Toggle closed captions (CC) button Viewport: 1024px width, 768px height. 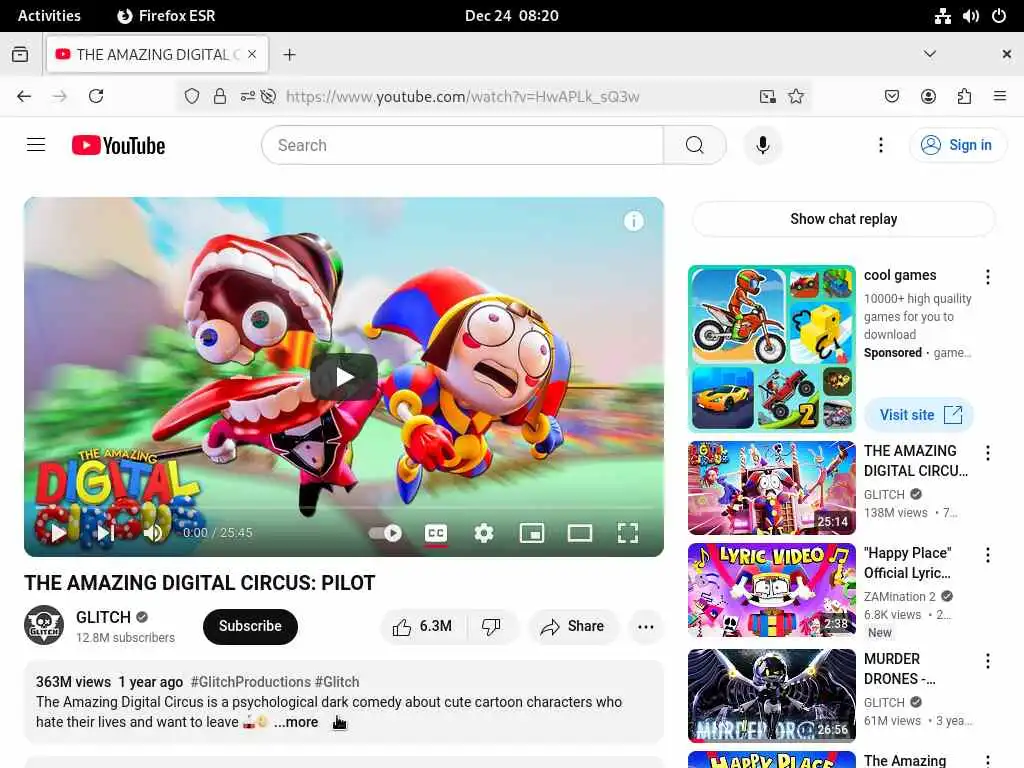436,533
